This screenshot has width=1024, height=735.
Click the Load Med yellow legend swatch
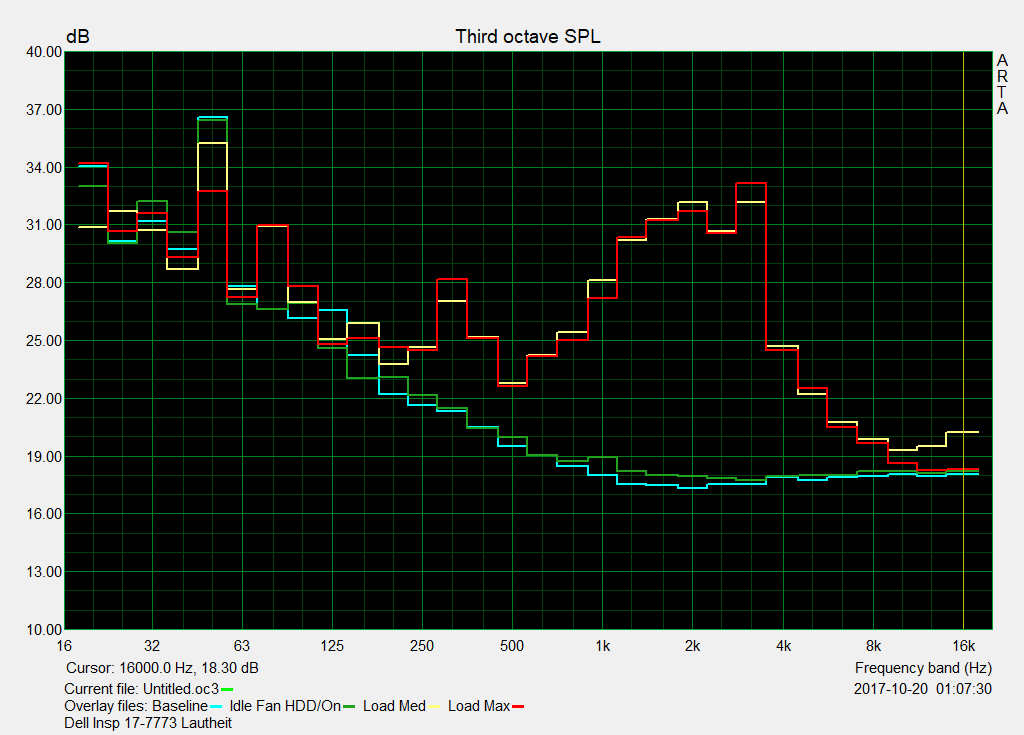(434, 707)
